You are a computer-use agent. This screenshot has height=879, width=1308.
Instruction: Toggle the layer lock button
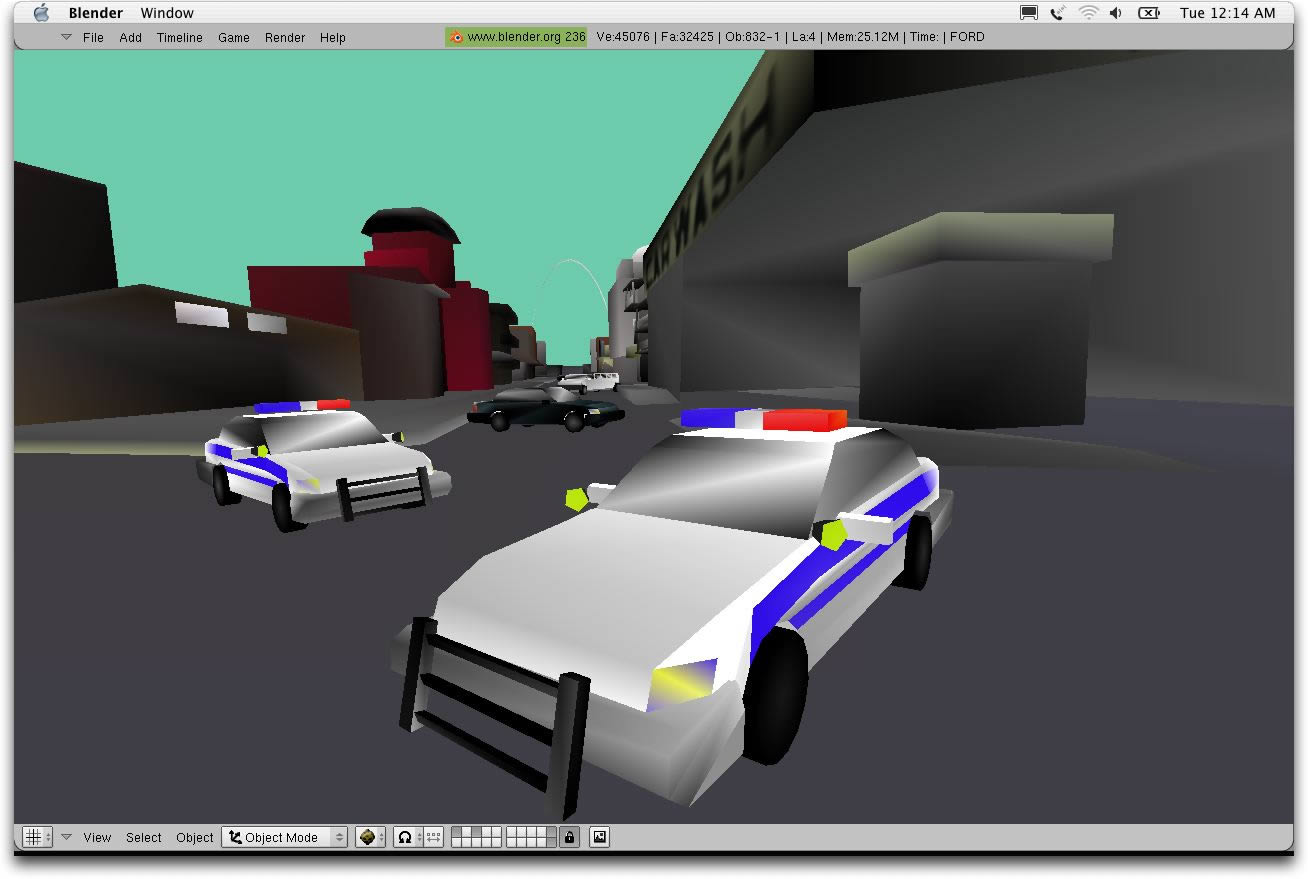pos(569,837)
